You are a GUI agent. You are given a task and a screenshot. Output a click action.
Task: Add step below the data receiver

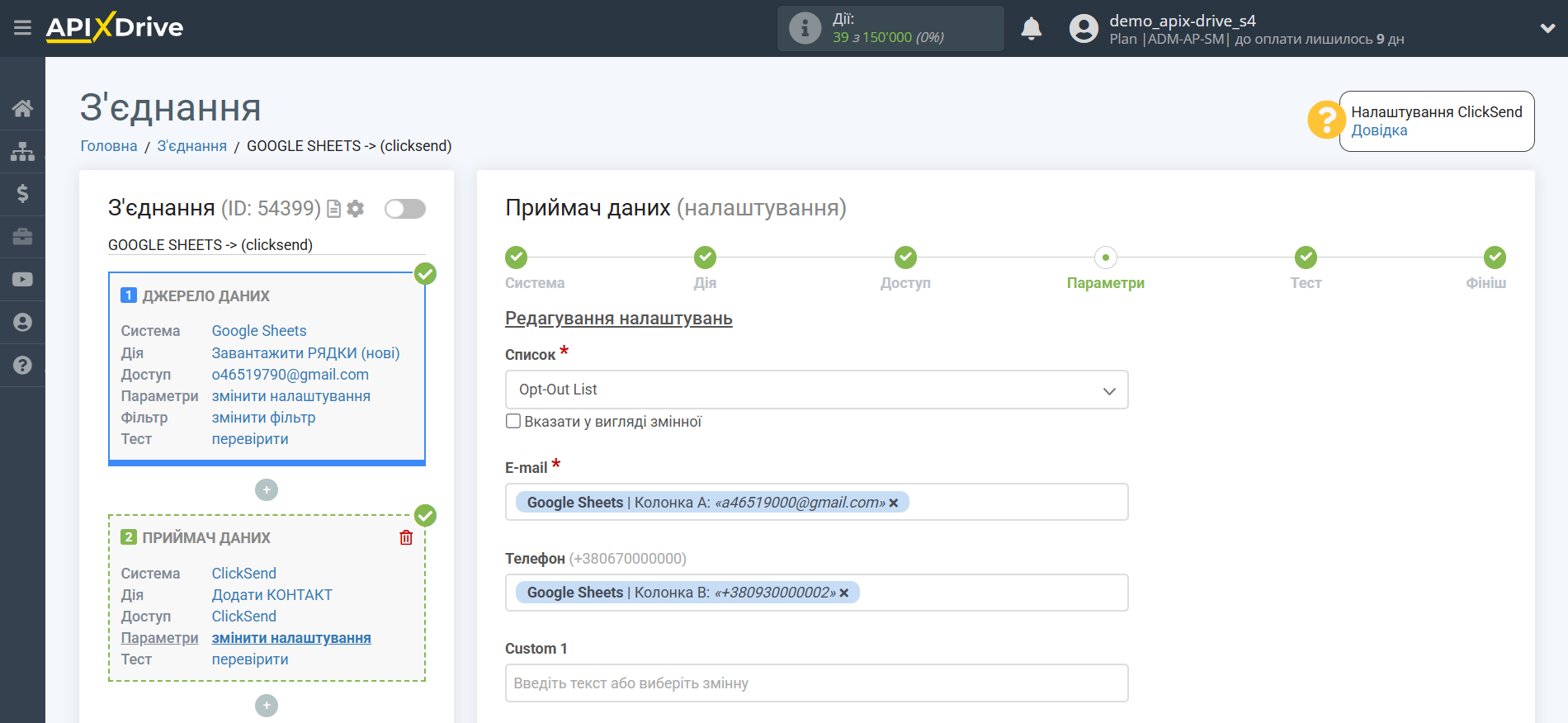tap(267, 706)
